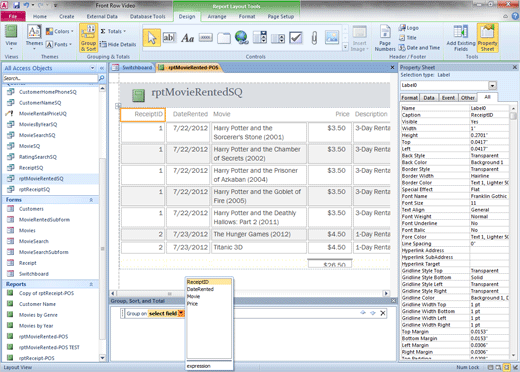Insert Page Numbers
Screen dimensions: 520x372
click(385, 38)
